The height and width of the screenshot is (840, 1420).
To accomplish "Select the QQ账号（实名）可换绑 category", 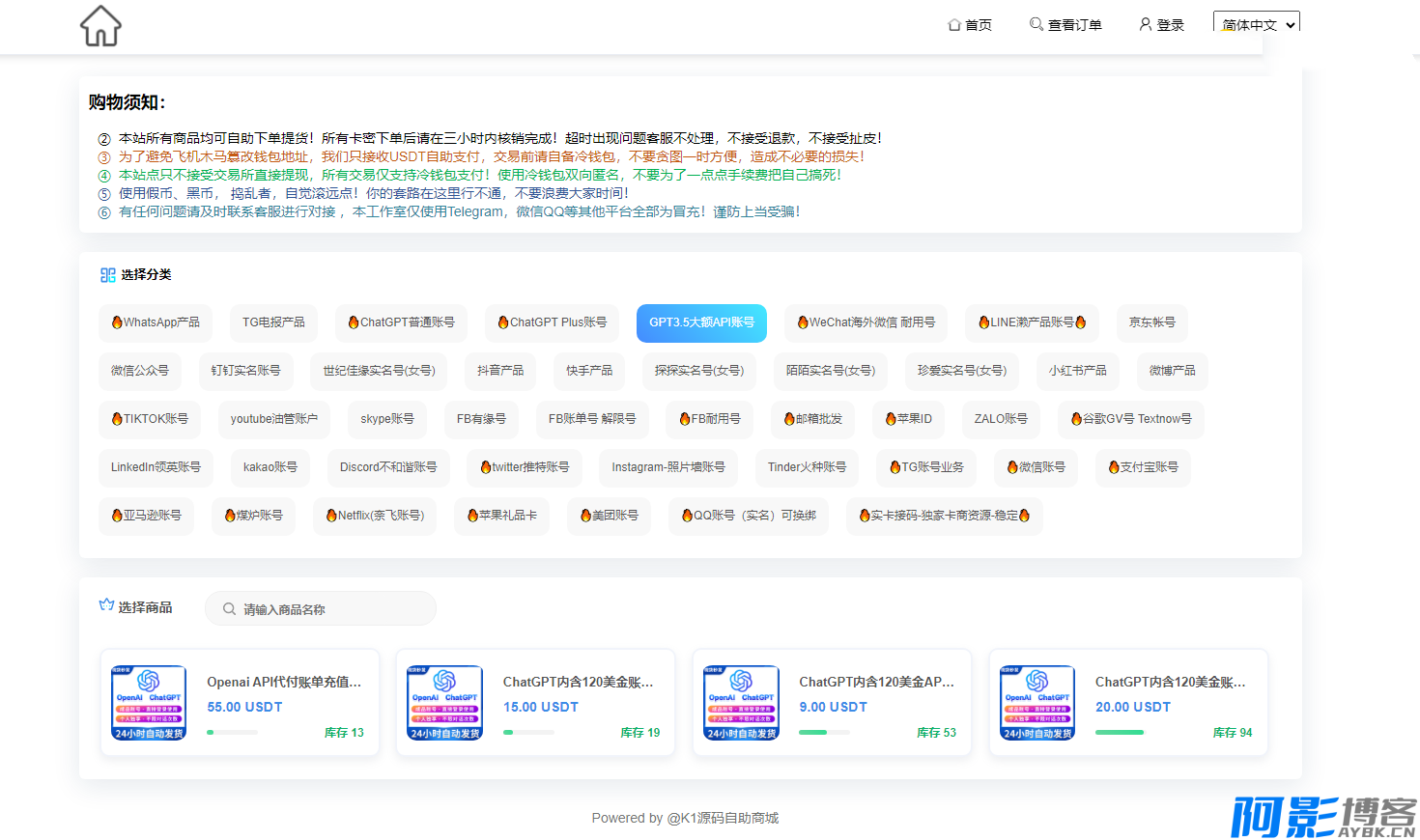I will (x=749, y=516).
